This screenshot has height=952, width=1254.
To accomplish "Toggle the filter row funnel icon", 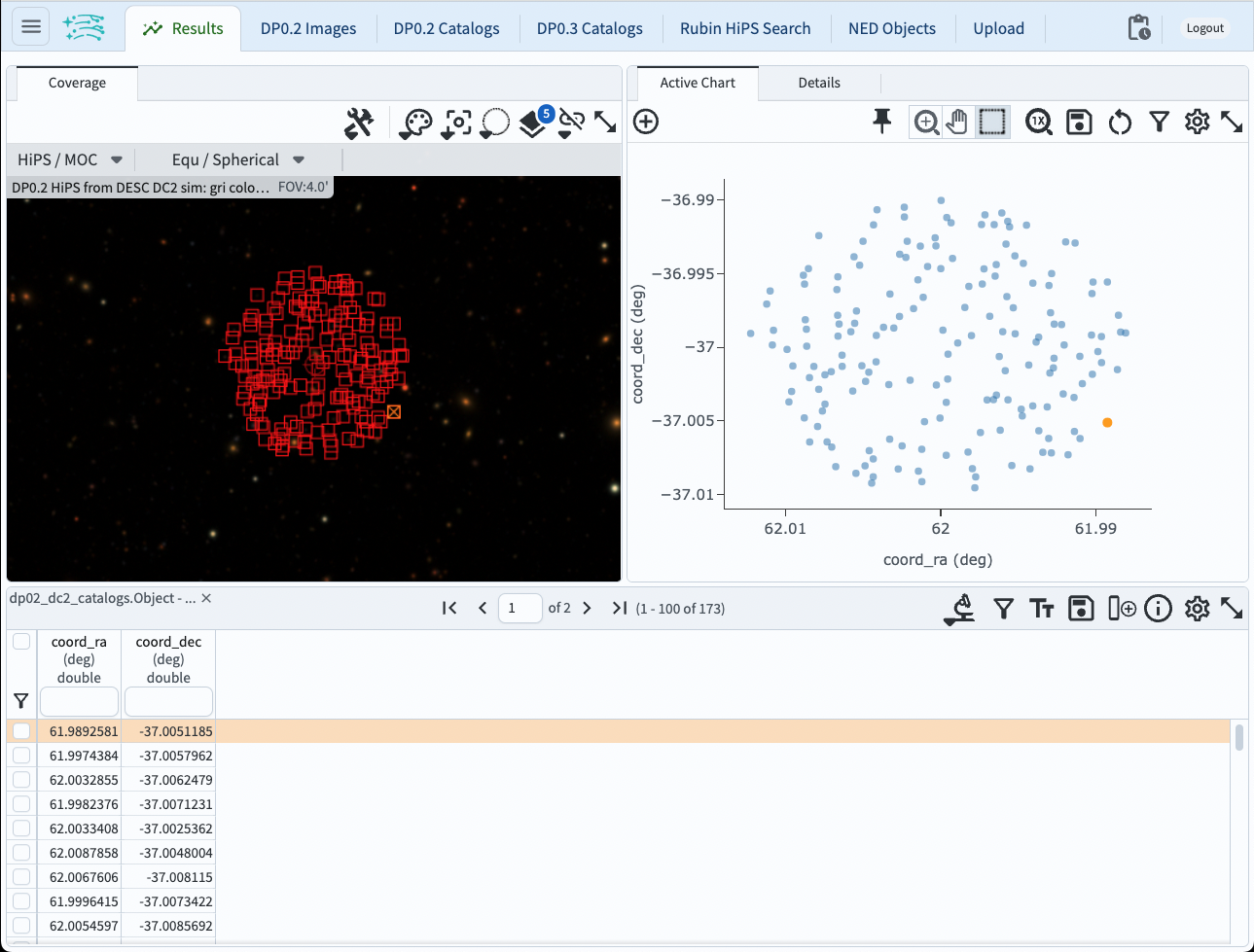I will click(21, 701).
